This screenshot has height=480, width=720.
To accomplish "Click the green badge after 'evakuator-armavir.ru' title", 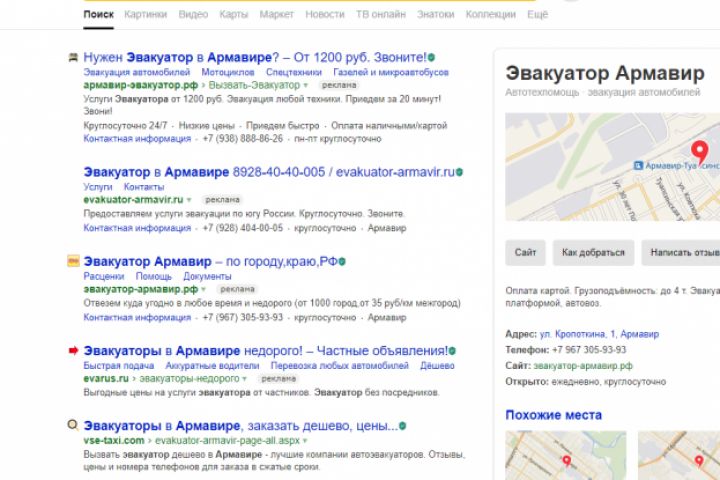I will point(459,172).
